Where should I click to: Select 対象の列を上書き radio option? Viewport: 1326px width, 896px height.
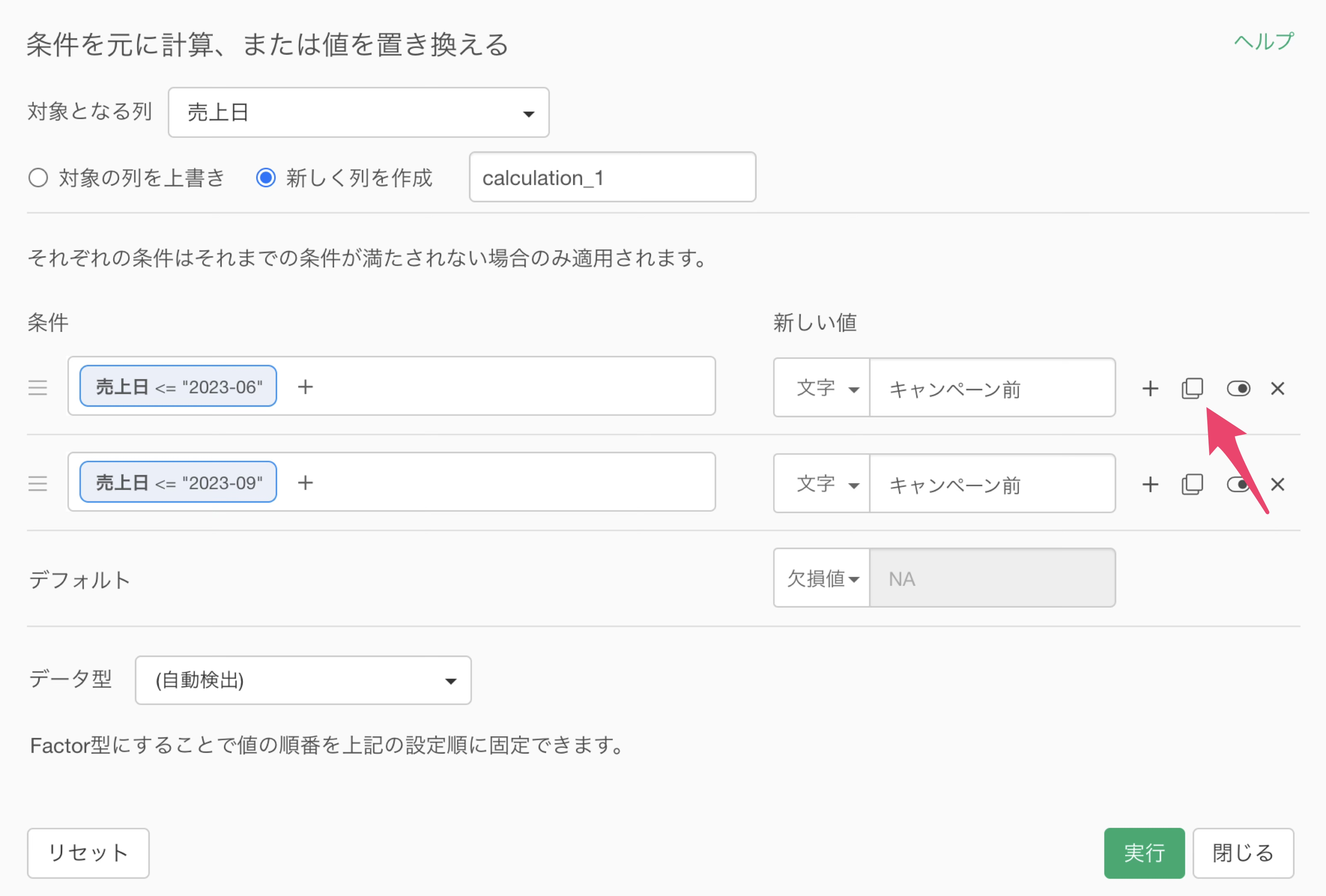pos(38,178)
